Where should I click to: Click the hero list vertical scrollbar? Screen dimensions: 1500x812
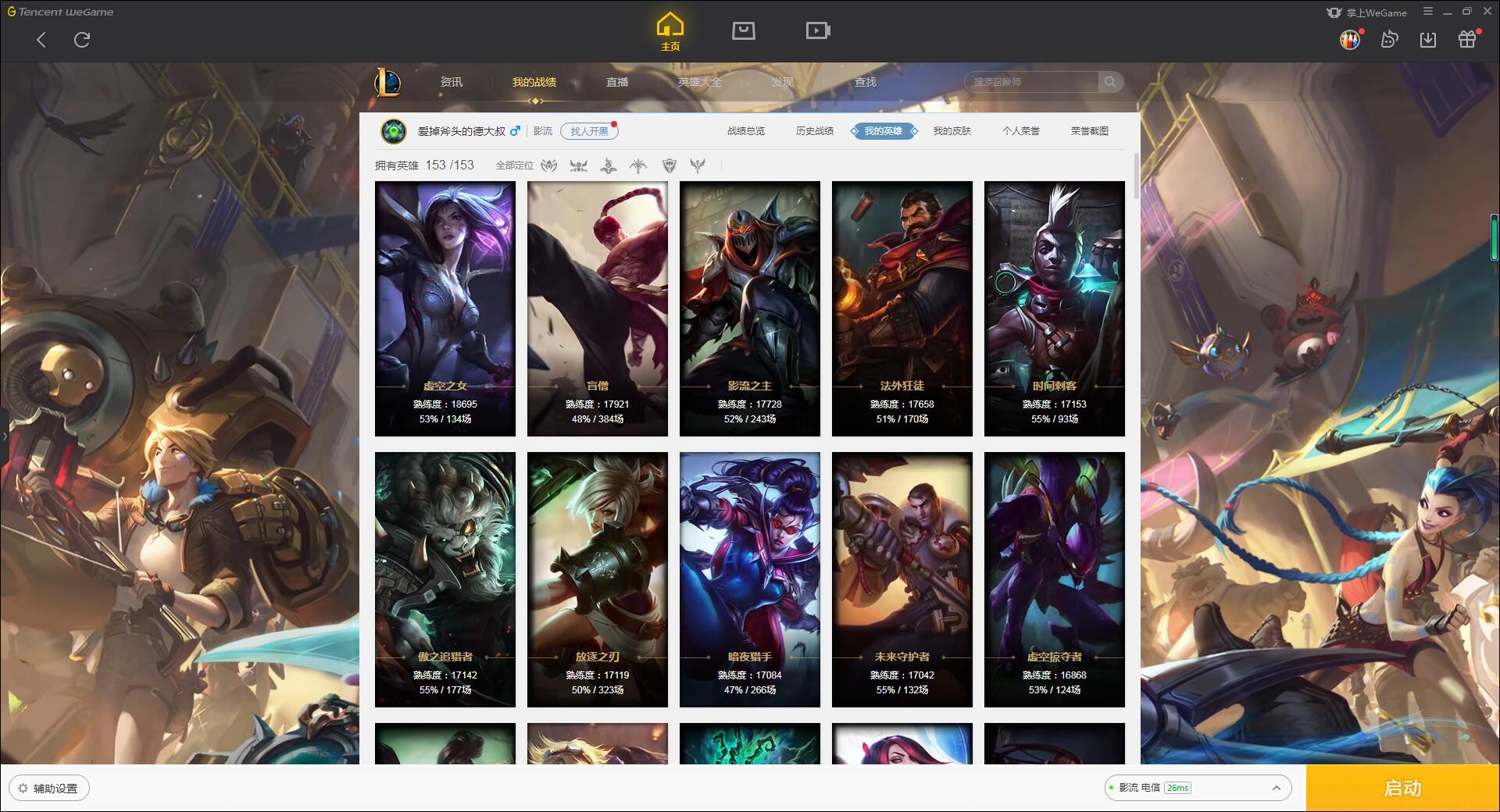(x=1136, y=176)
